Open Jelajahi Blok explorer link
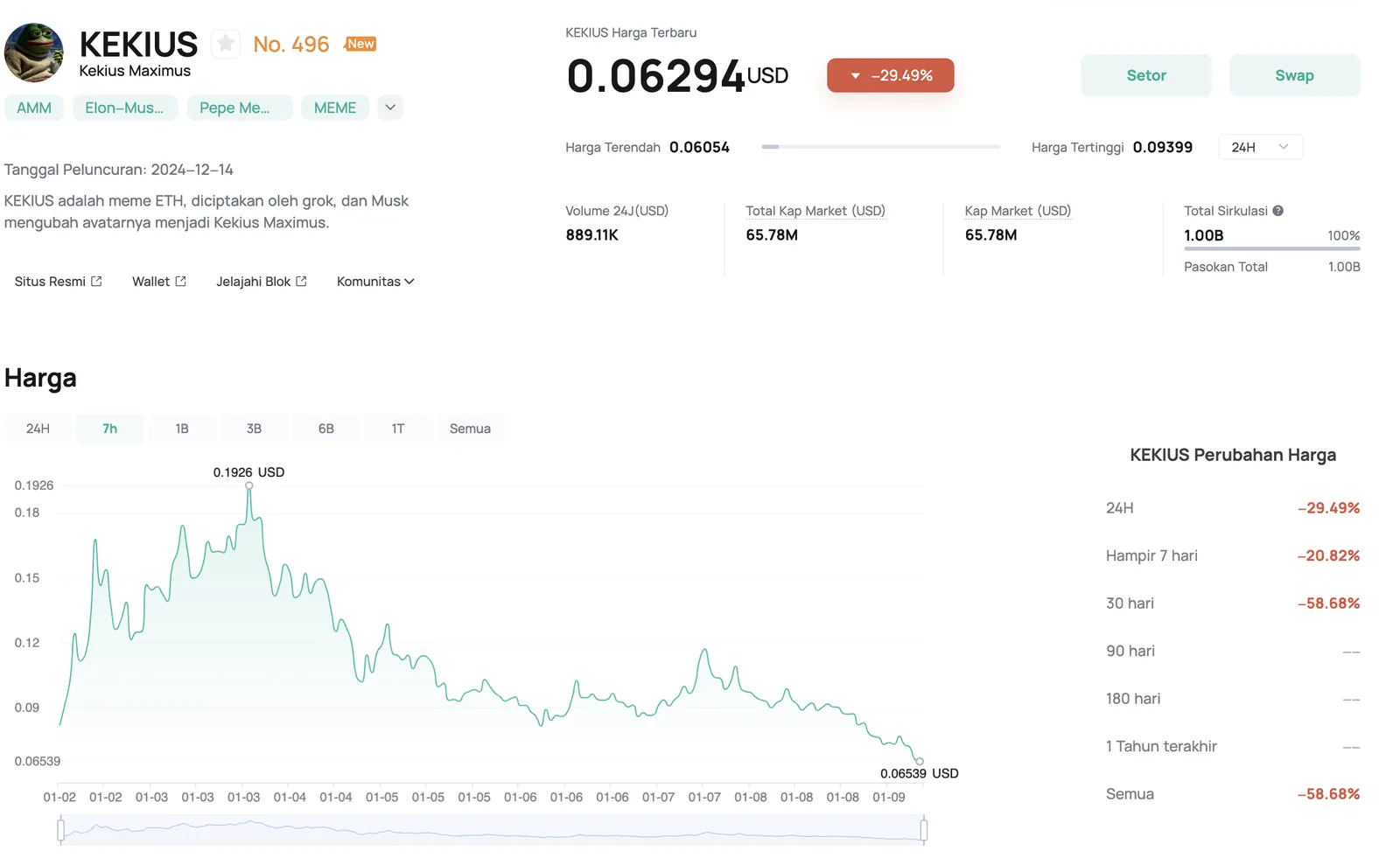The image size is (1400, 858). [x=262, y=282]
